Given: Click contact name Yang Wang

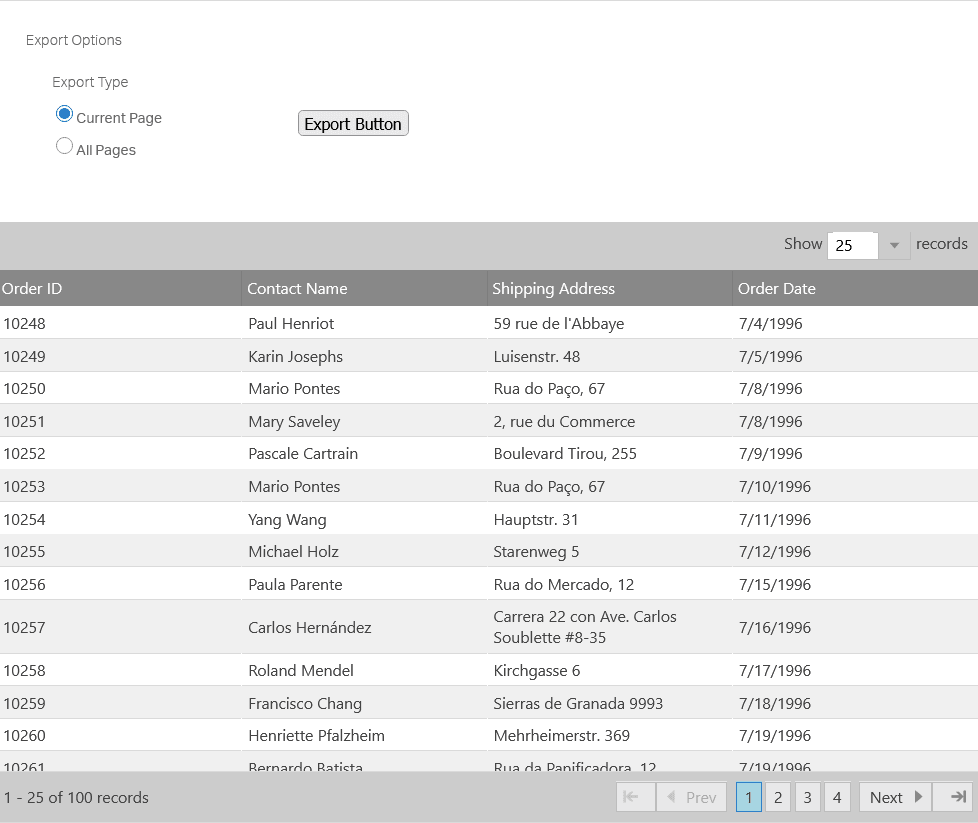Looking at the screenshot, I should tap(288, 520).
